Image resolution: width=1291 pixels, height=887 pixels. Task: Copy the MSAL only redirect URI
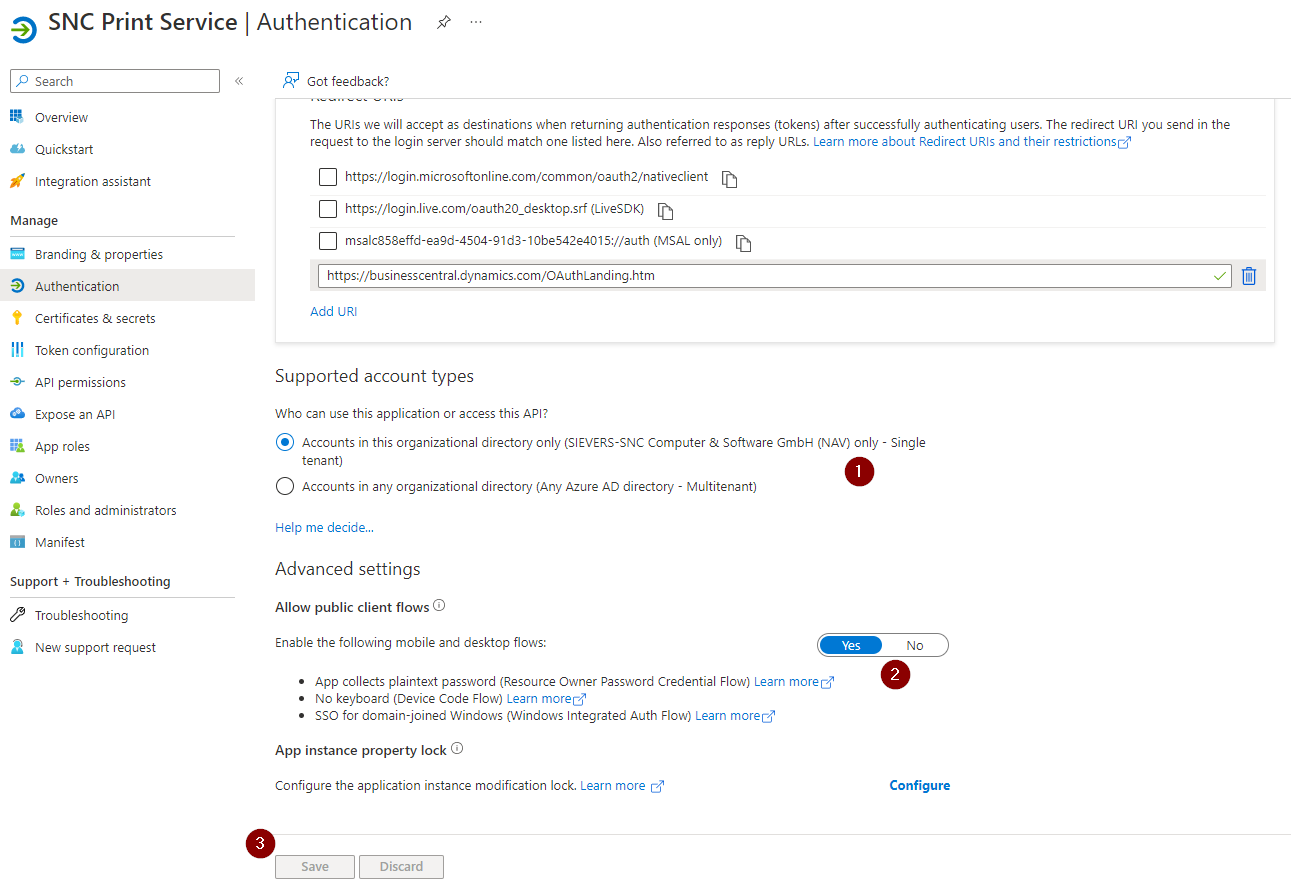coord(743,243)
